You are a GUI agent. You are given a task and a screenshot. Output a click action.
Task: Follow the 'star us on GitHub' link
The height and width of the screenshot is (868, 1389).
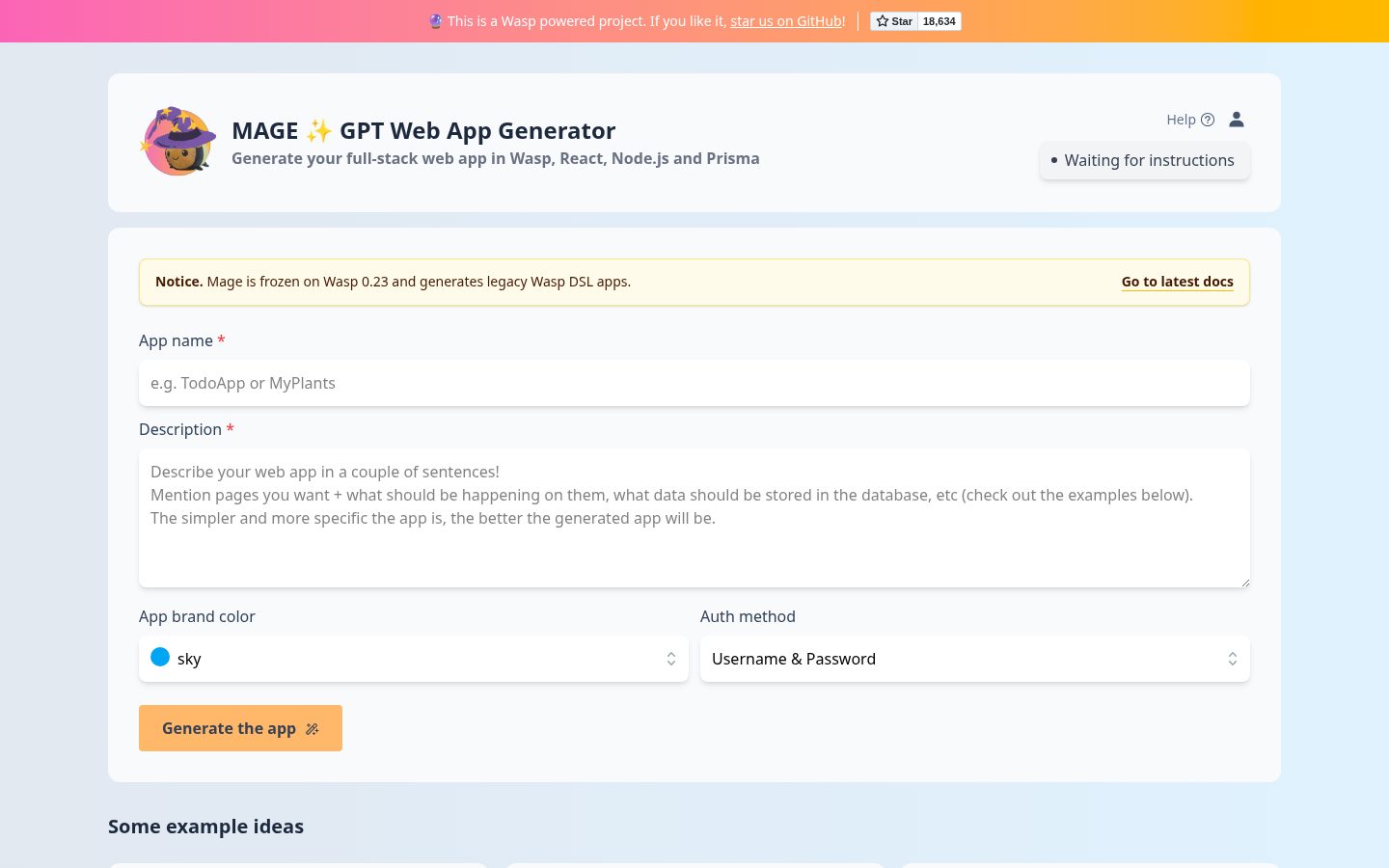(x=786, y=21)
